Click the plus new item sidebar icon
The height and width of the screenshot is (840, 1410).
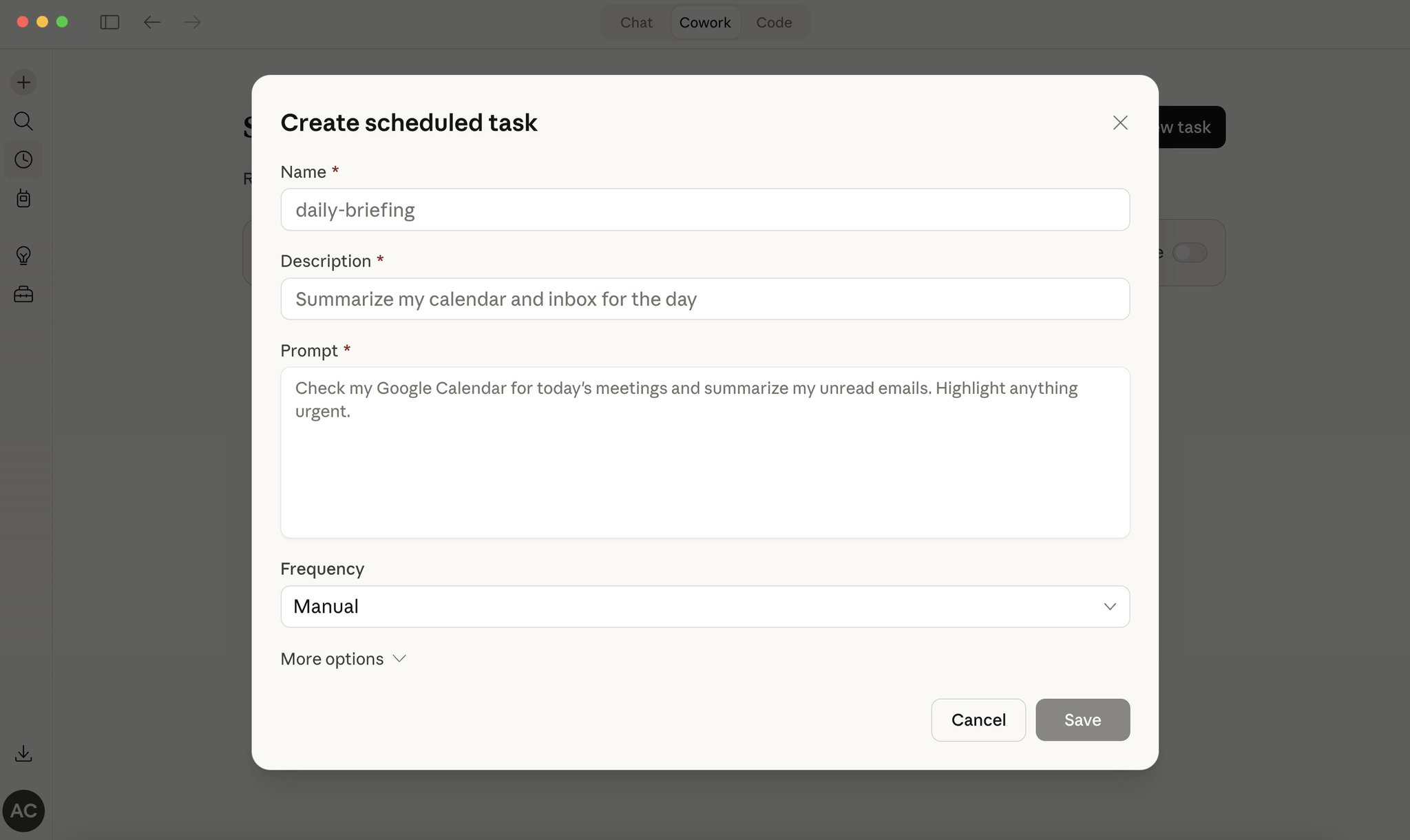(x=23, y=83)
